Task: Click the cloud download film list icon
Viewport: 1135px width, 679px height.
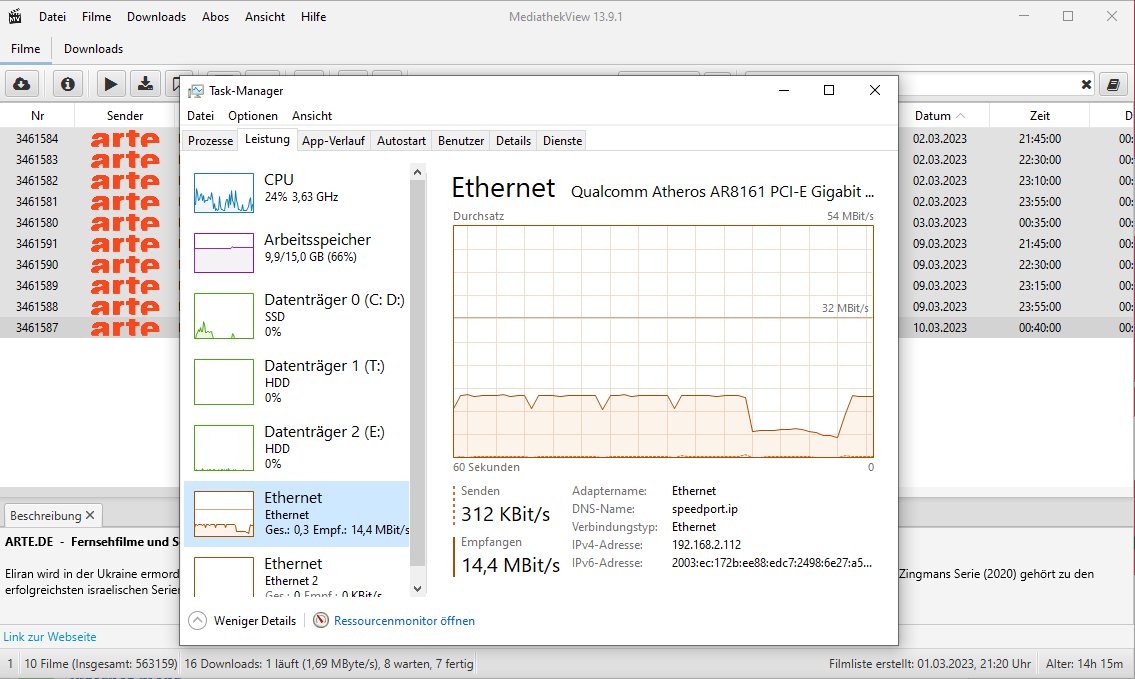Action: [22, 84]
